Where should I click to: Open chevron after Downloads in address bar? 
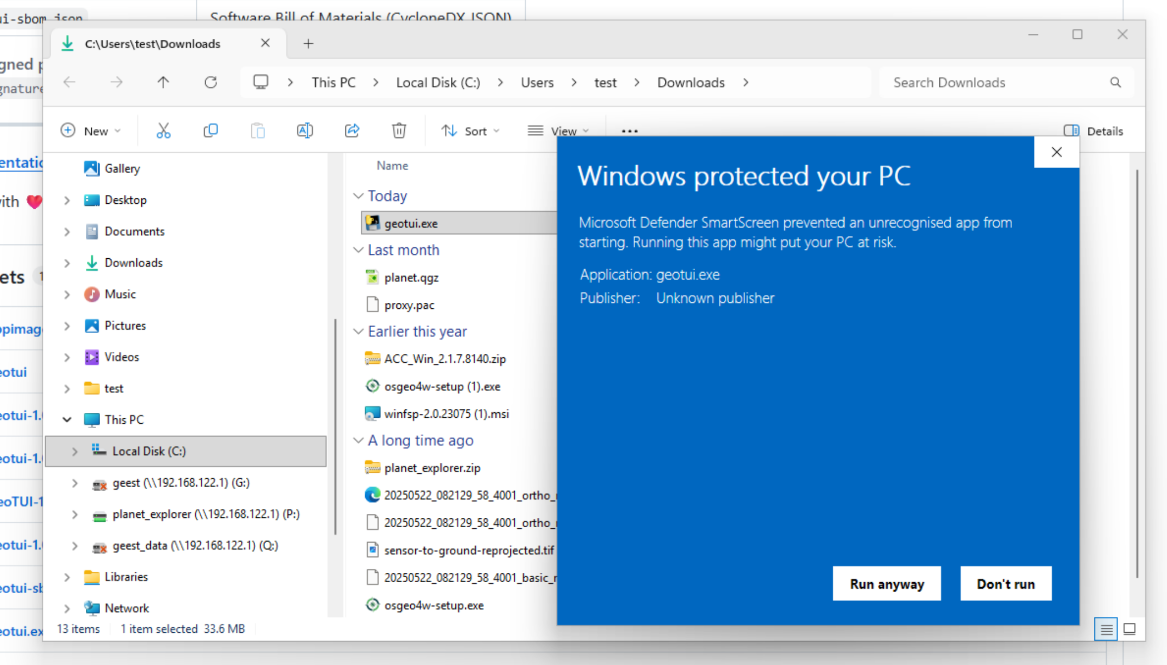(x=746, y=83)
